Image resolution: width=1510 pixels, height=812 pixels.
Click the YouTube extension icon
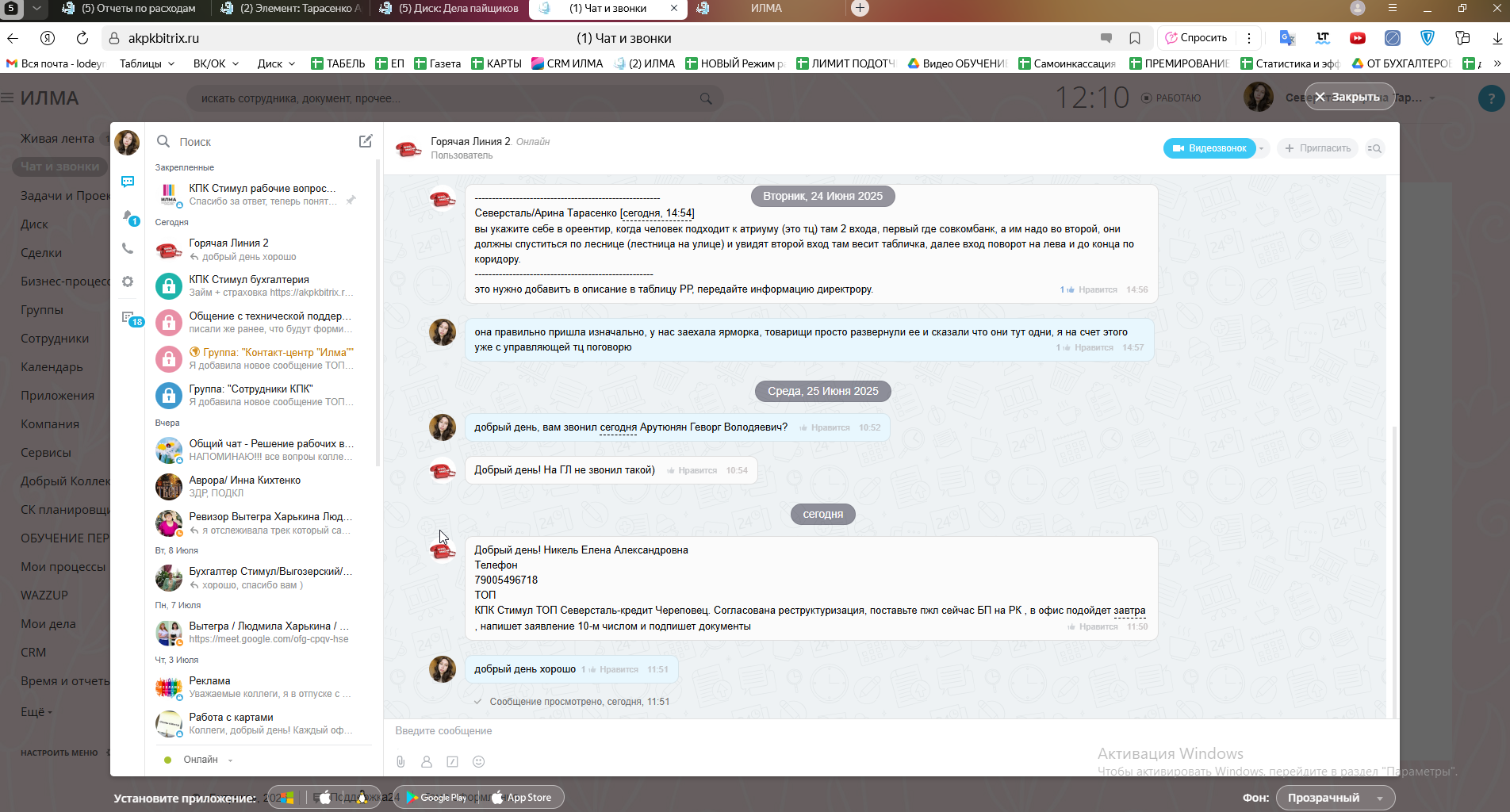tap(1358, 38)
